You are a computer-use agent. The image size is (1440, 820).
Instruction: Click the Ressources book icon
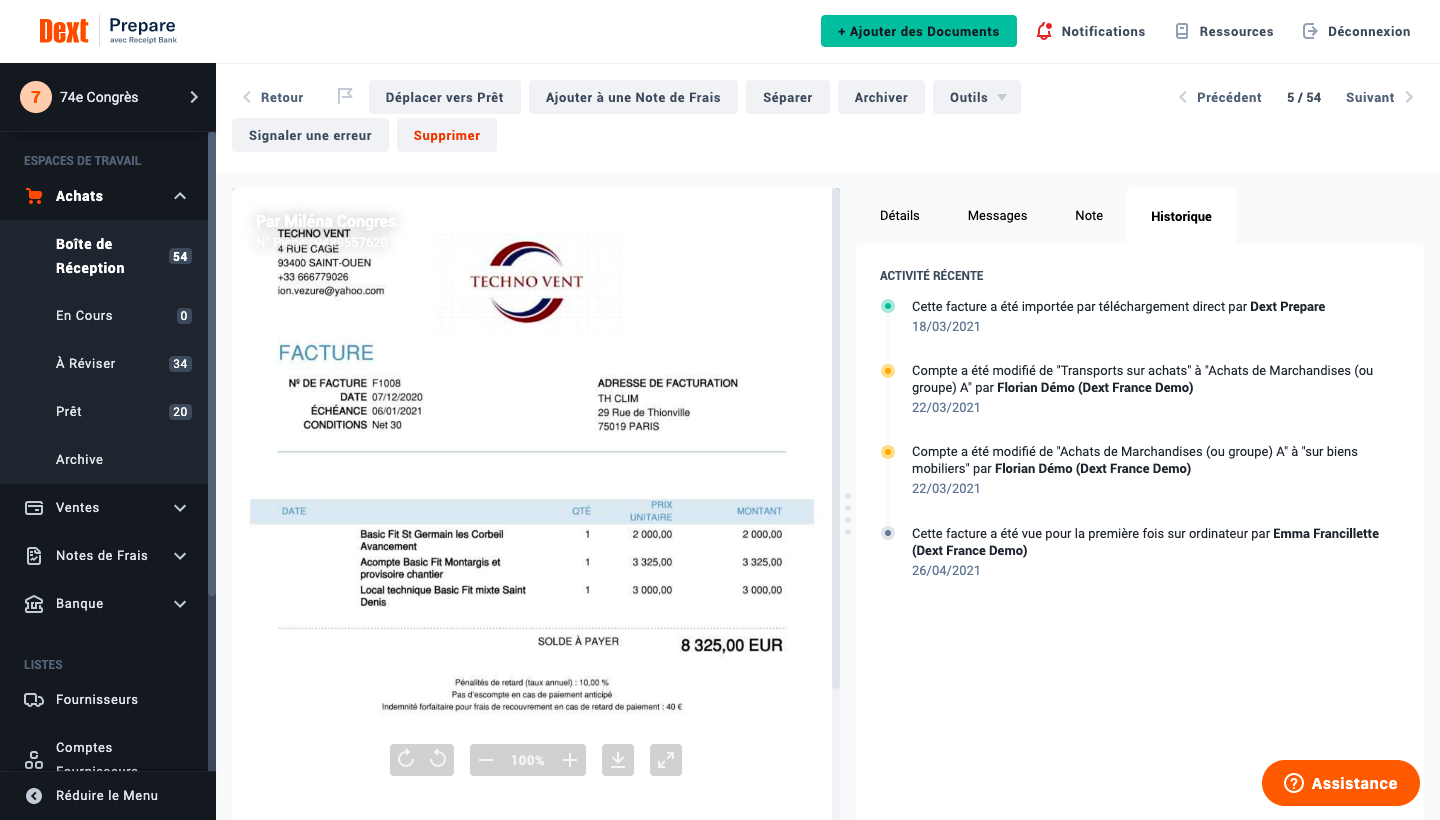click(1182, 31)
